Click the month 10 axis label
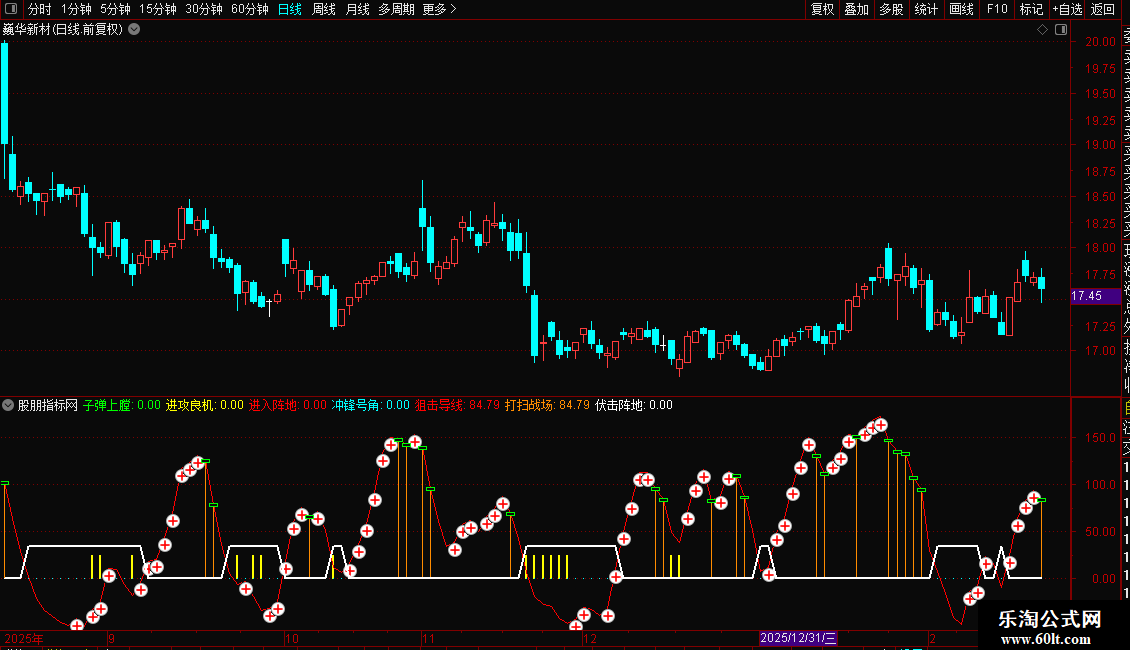 tap(291, 638)
